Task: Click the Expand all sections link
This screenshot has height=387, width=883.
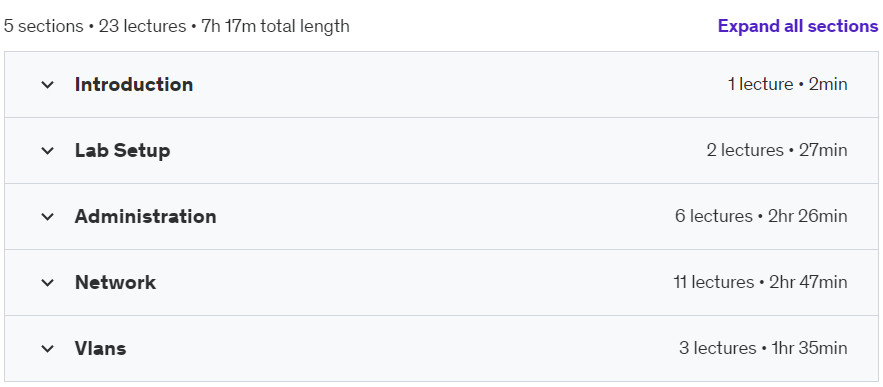Action: pyautogui.click(x=798, y=26)
